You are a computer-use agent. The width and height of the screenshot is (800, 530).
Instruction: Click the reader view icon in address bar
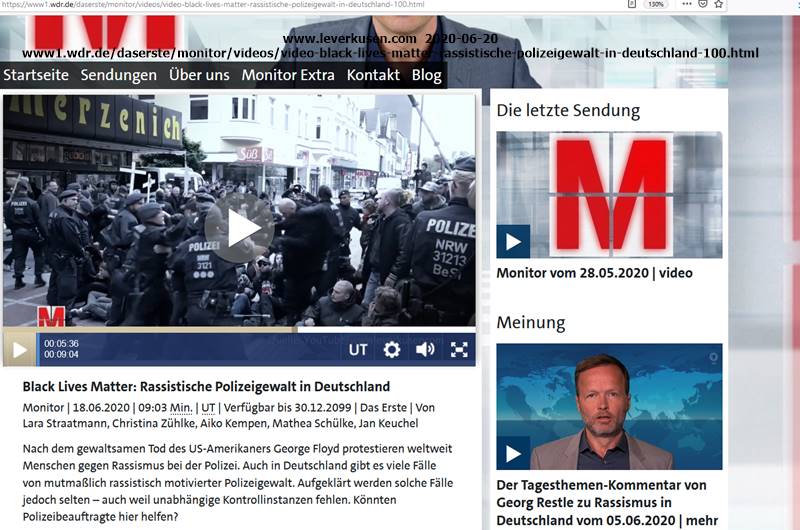pos(632,4)
